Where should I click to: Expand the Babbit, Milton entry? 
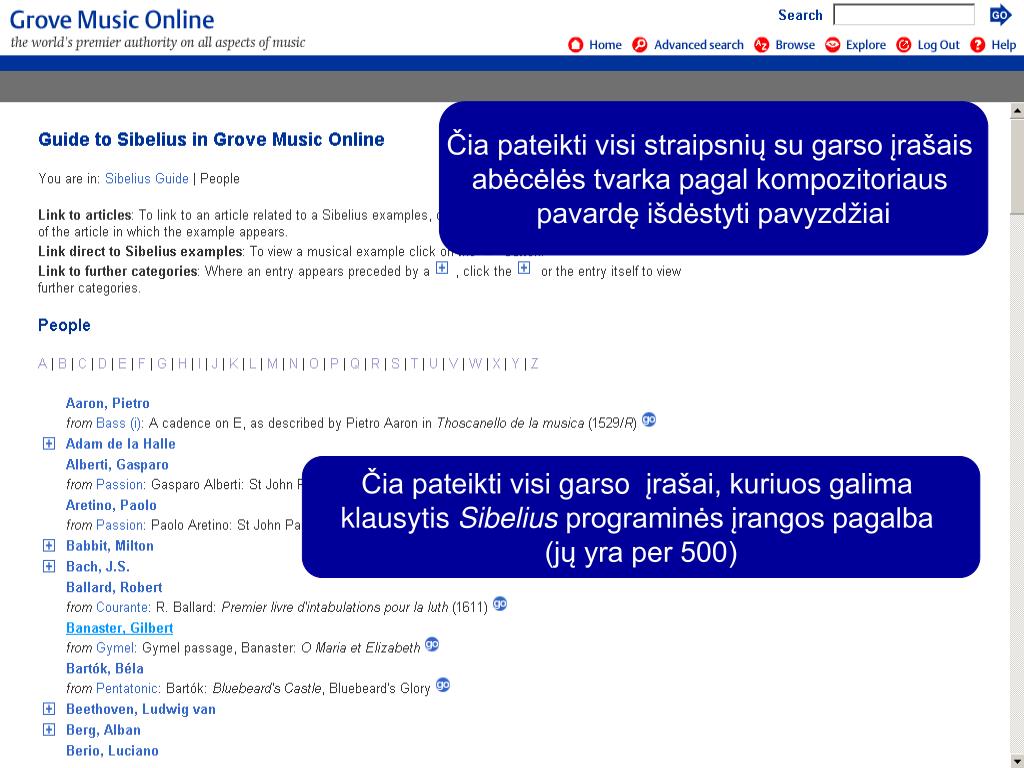49,546
